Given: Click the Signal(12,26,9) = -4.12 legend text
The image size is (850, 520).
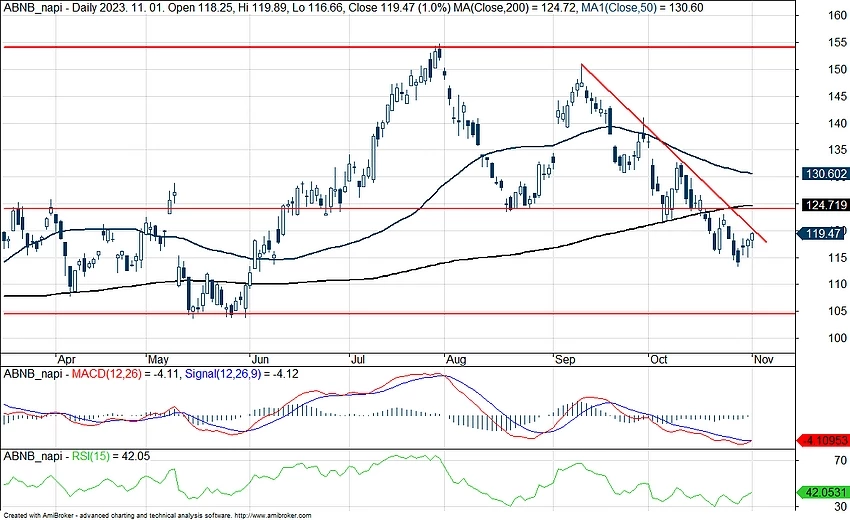Looking at the screenshot, I should tap(242, 374).
